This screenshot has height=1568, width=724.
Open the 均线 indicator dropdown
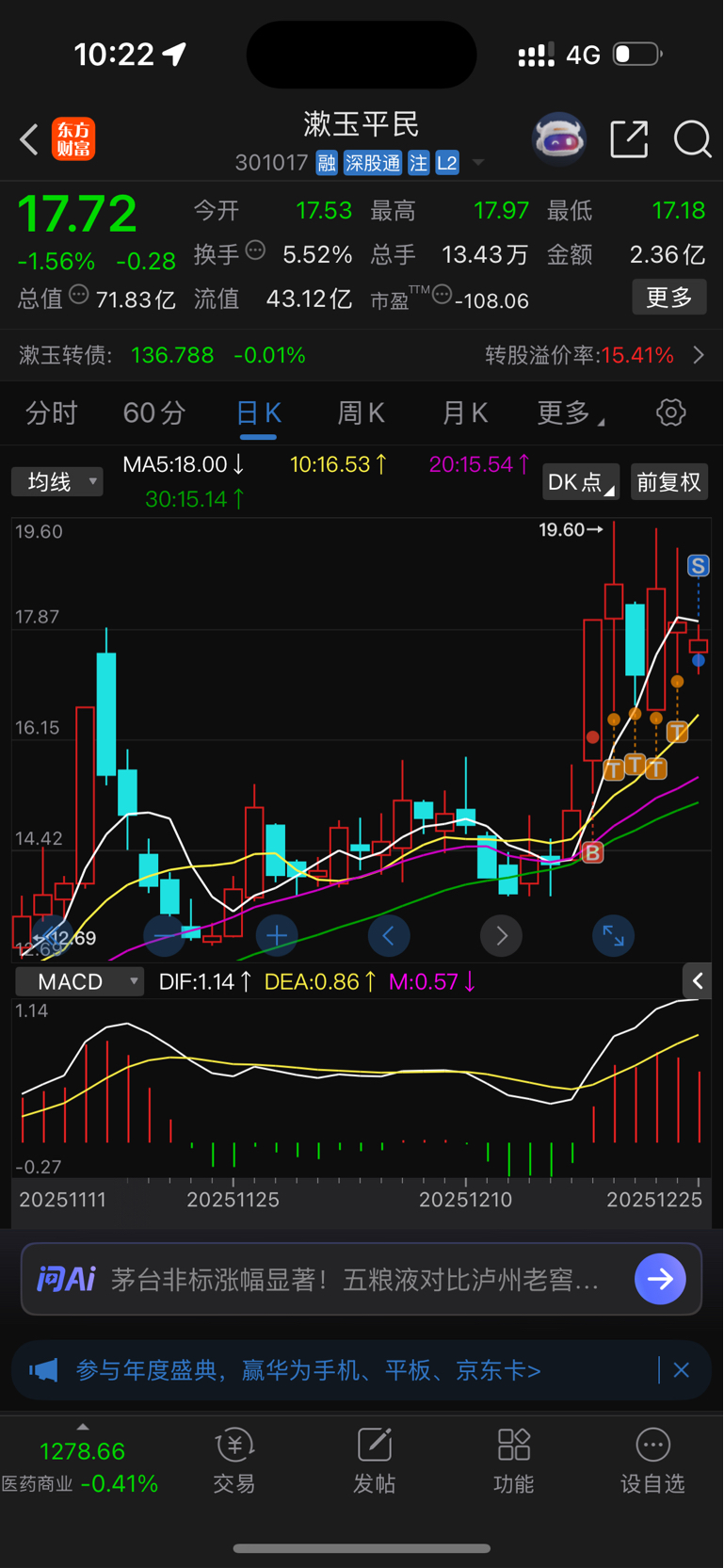point(57,482)
